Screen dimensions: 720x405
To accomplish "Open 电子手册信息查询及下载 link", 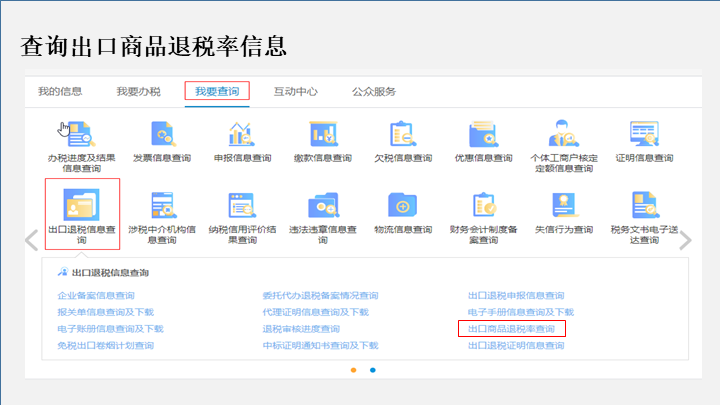I will point(521,312).
